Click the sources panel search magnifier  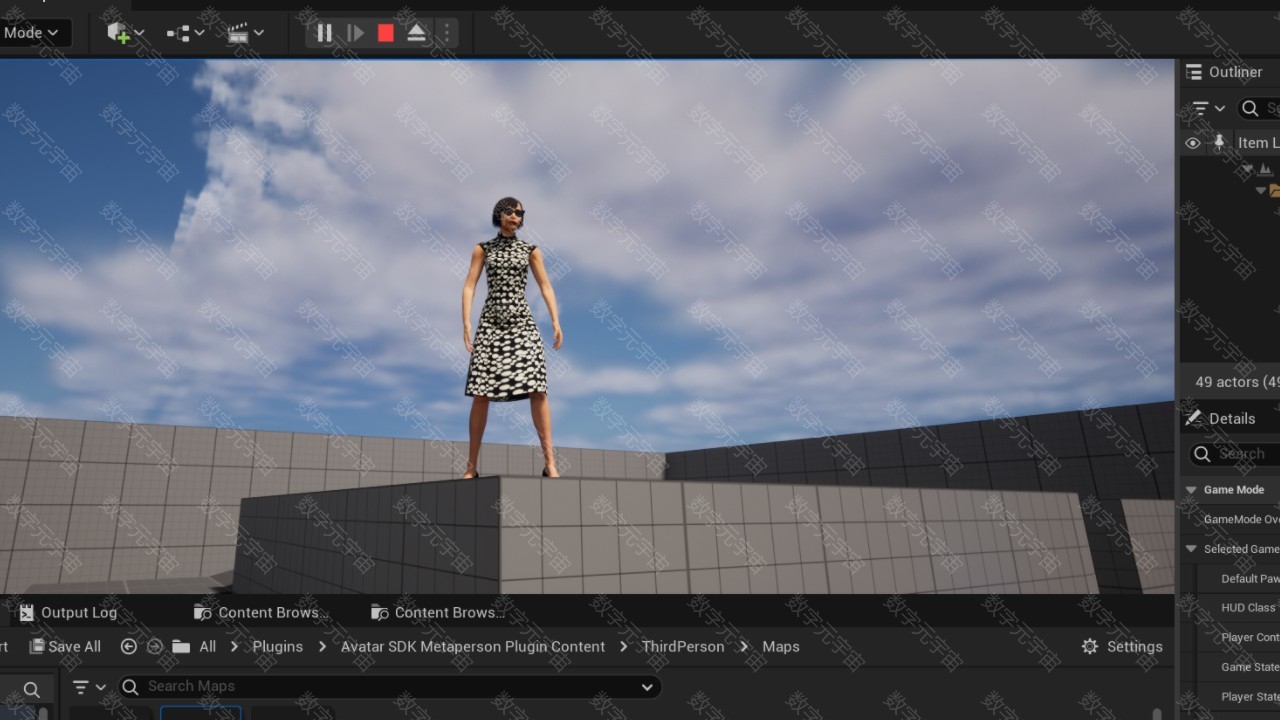coord(32,689)
